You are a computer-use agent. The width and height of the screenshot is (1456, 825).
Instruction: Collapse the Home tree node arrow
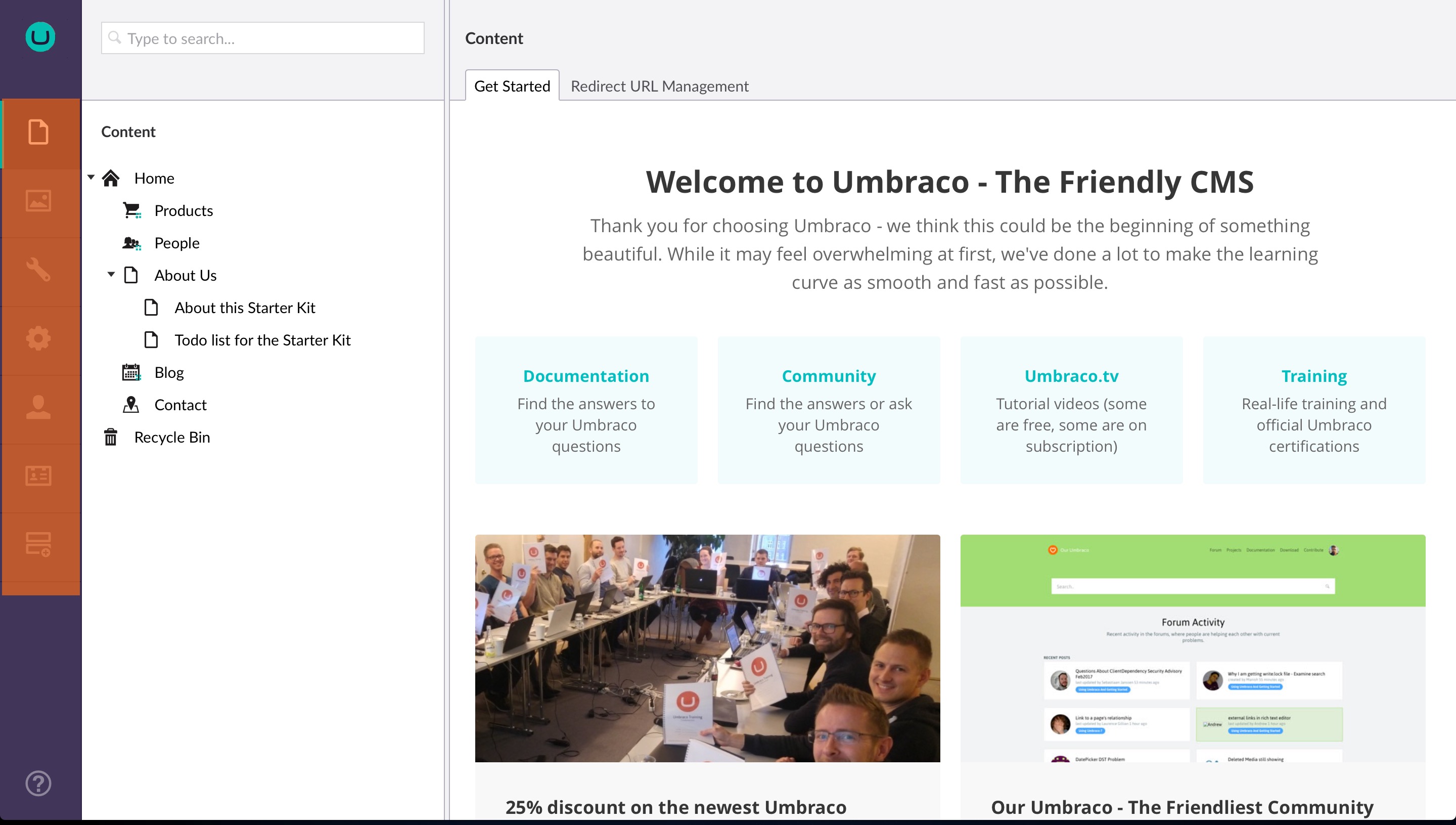coord(90,178)
